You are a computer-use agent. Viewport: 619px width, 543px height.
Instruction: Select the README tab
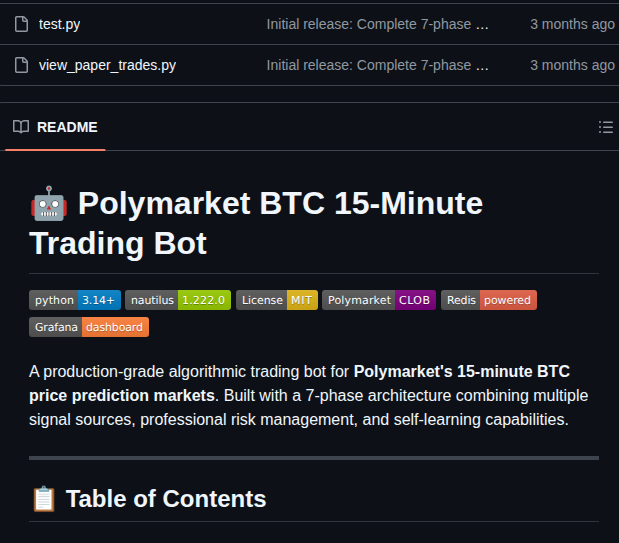point(55,127)
